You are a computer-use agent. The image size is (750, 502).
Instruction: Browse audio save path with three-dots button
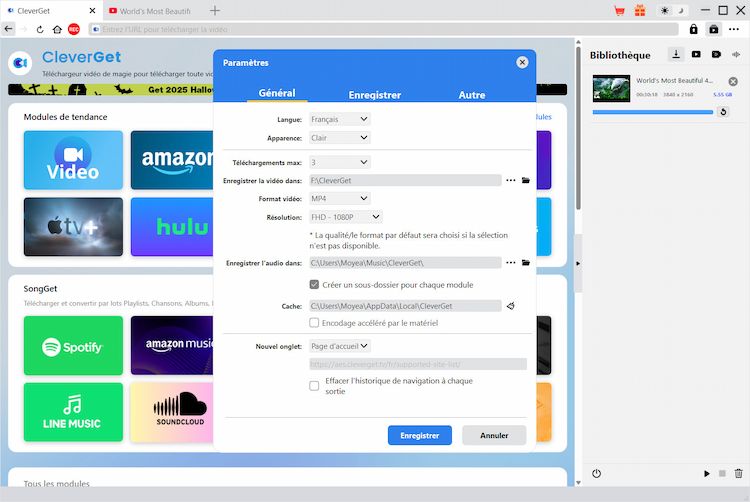click(x=510, y=263)
